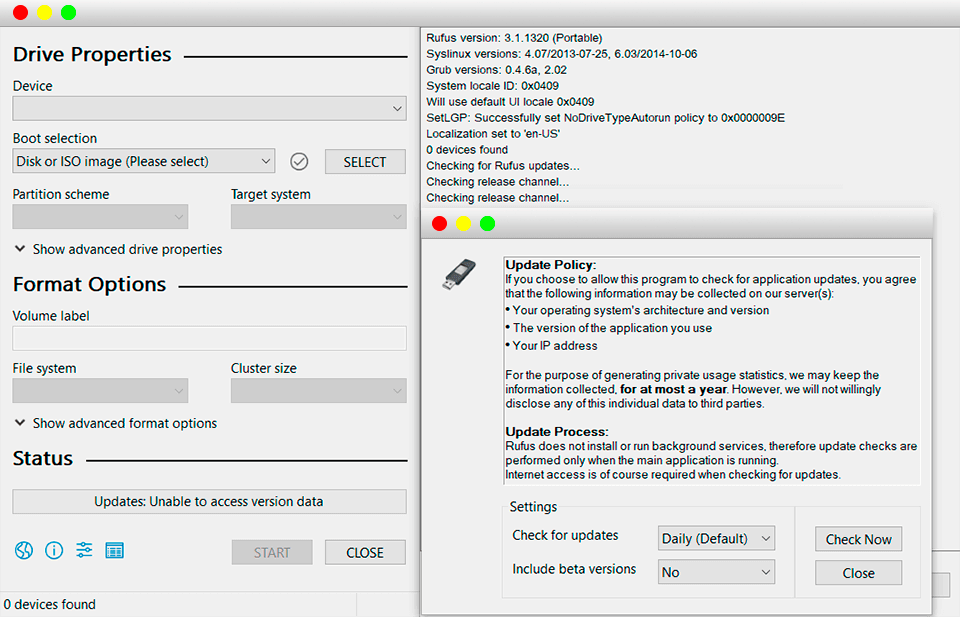The height and width of the screenshot is (617, 960).
Task: Click the Volume label input field
Action: [x=209, y=338]
